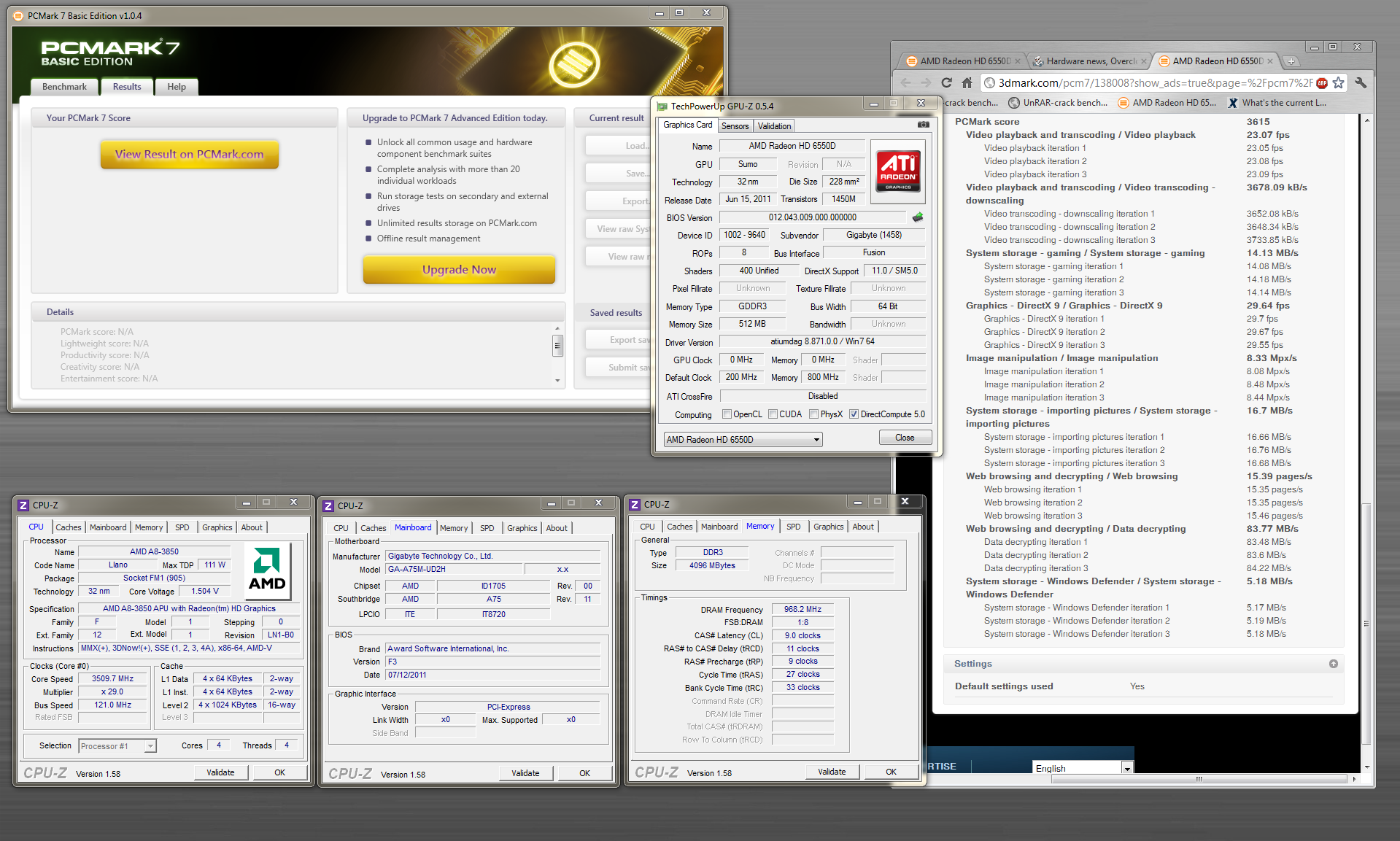
Task: Open the Help tab in PCMark 7
Action: pos(177,87)
